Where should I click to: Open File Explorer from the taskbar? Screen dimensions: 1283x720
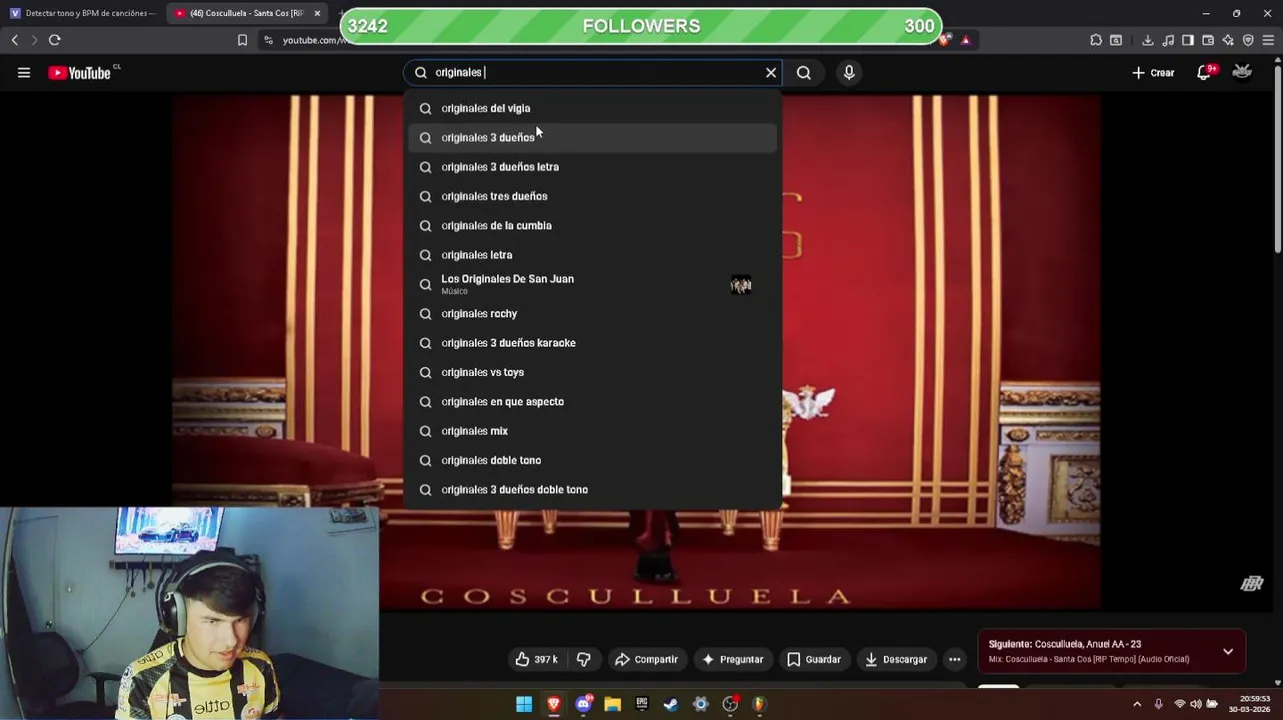point(612,704)
